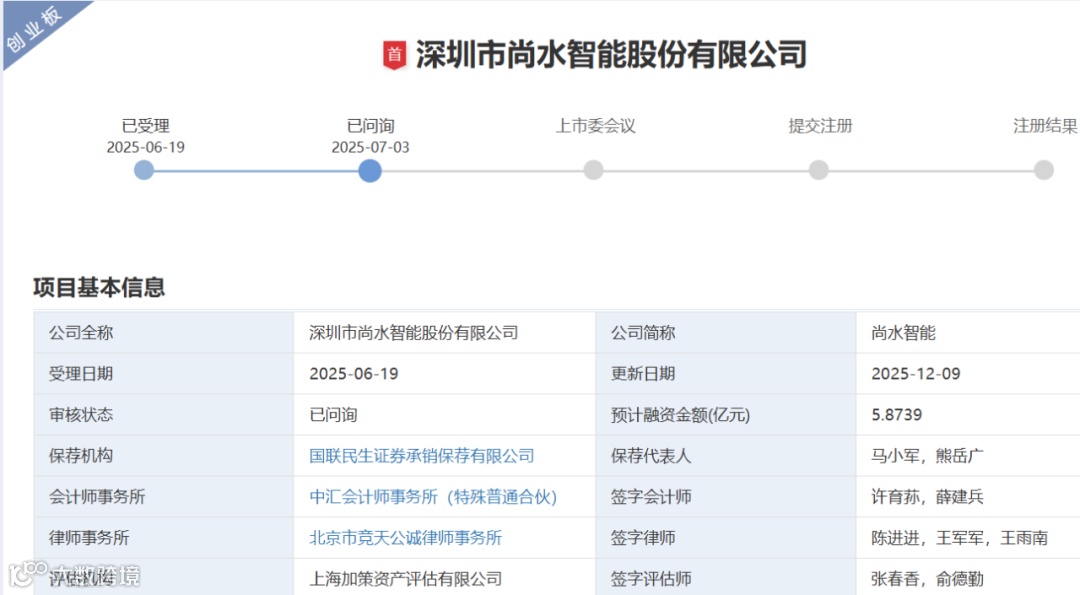The height and width of the screenshot is (595, 1080).
Task: Click the 保荐代表人 label cell
Action: (726, 456)
